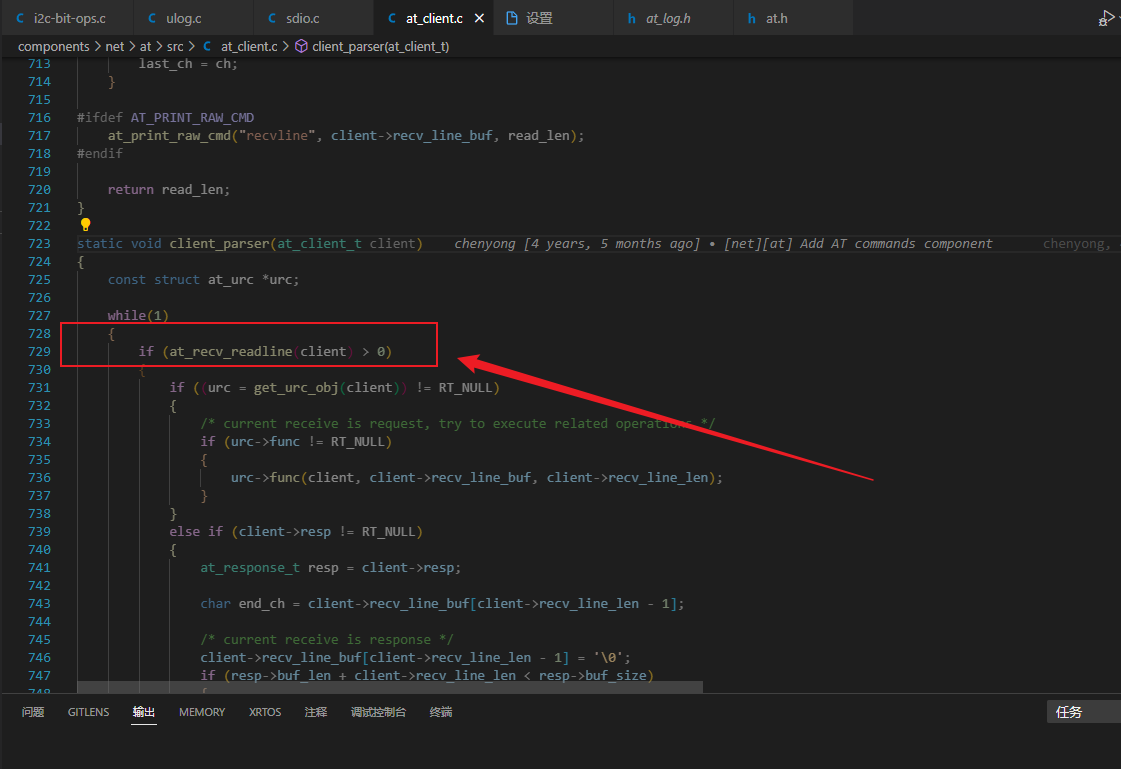Open the 任务 output channel dropdown
This screenshot has height=769, width=1121.
point(1083,712)
